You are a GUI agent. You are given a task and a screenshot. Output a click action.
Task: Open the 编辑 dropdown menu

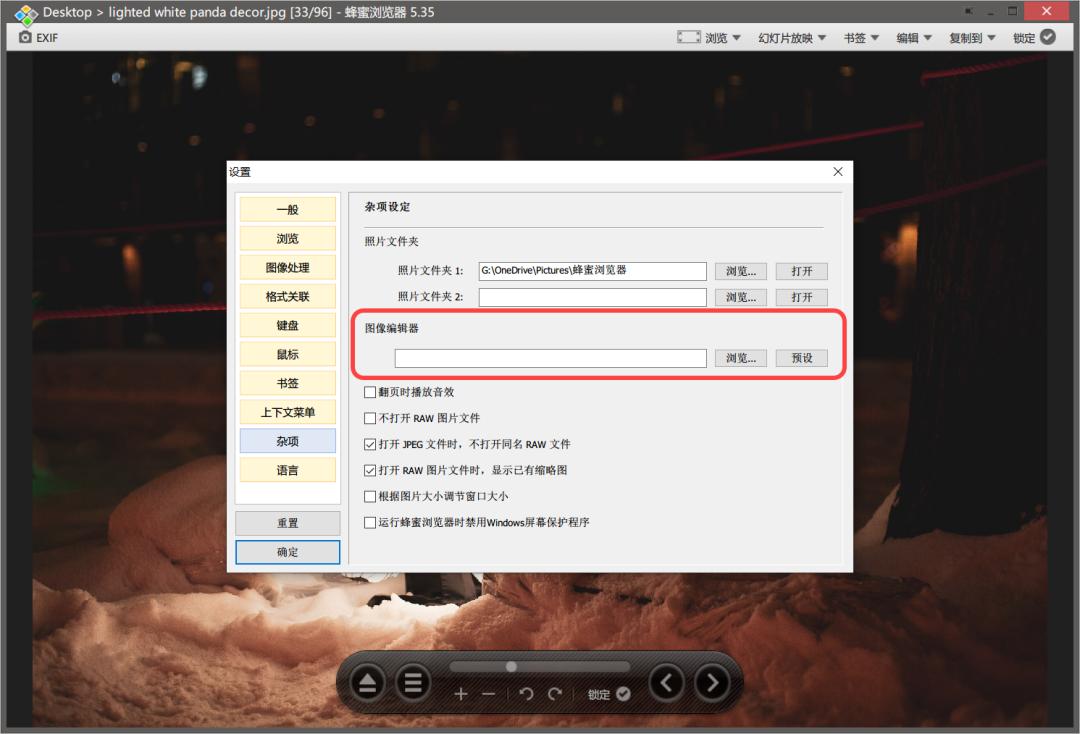coord(911,36)
